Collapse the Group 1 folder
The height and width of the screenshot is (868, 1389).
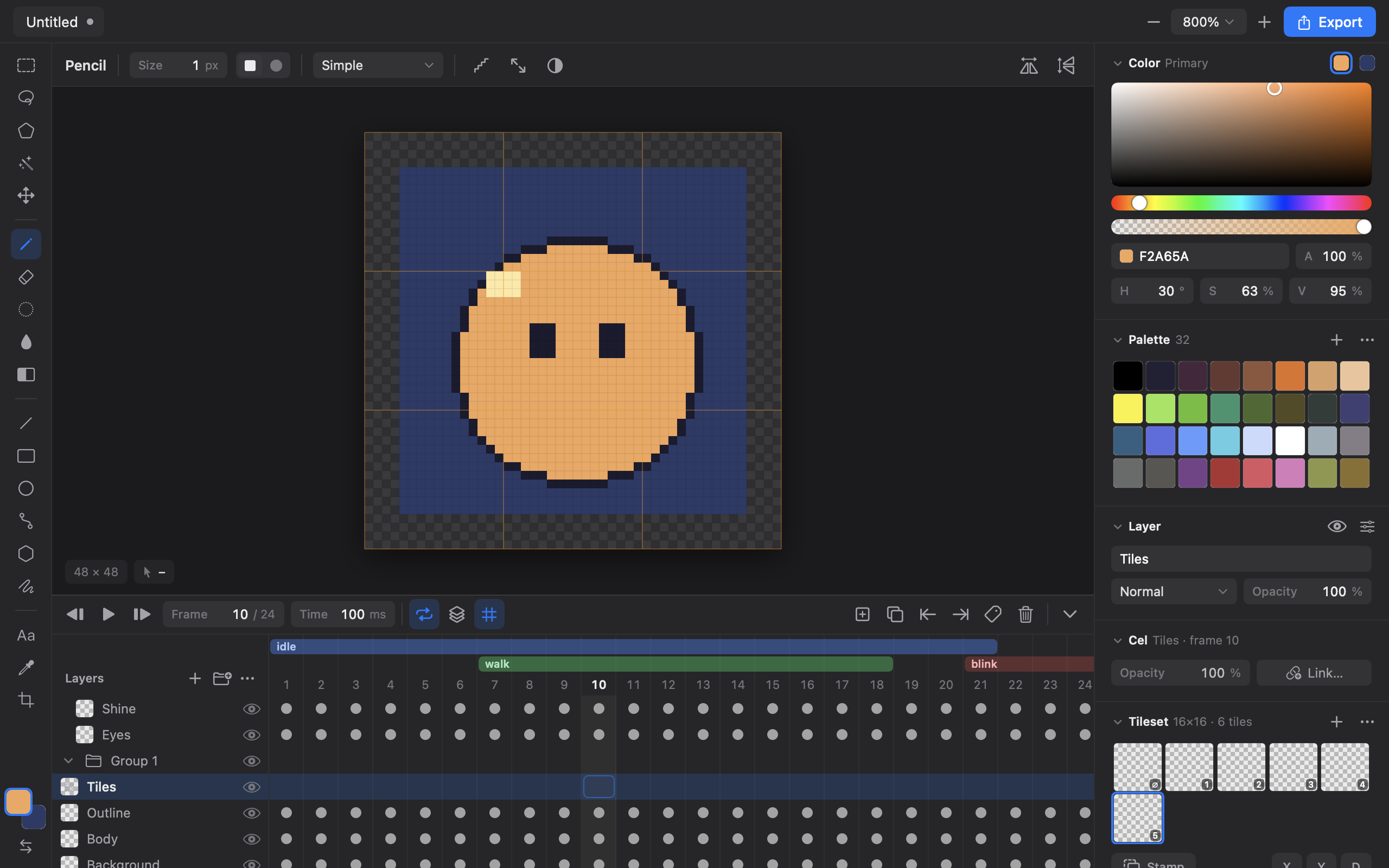(68, 761)
